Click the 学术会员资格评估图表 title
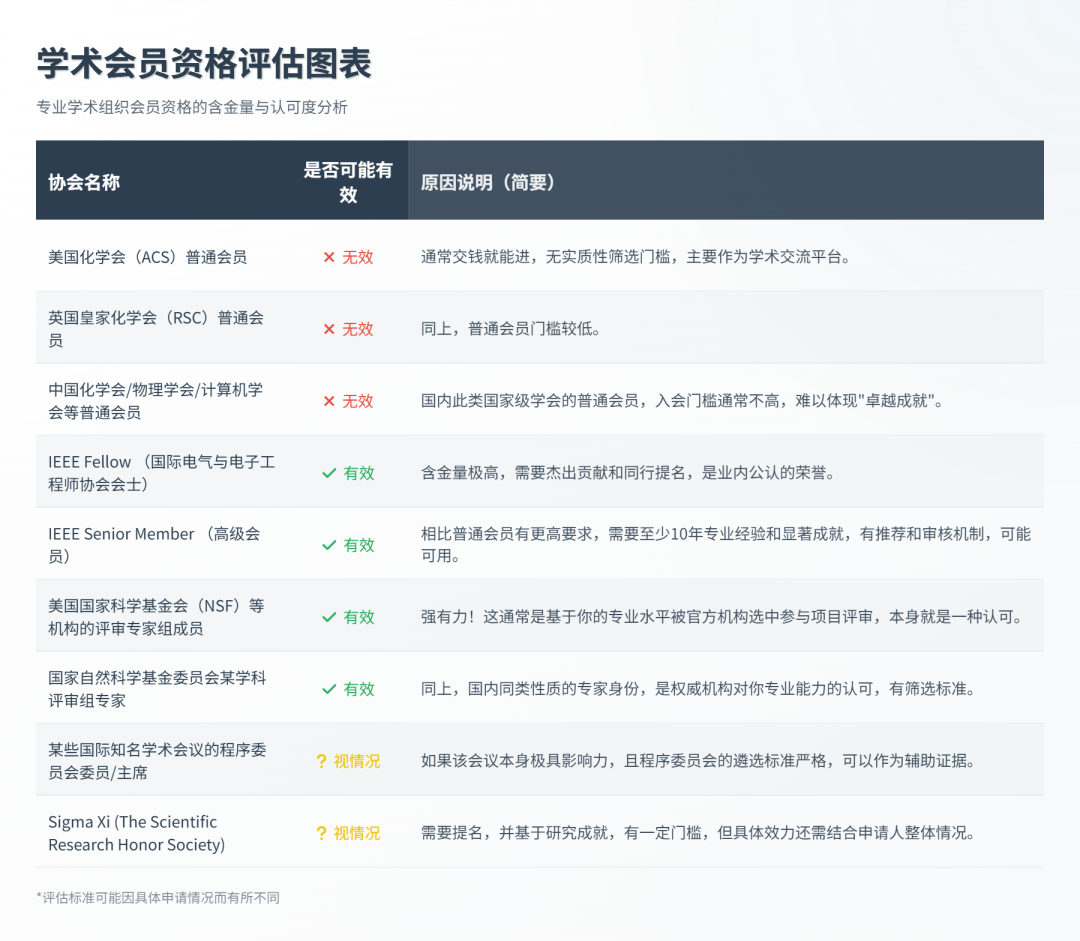This screenshot has width=1080, height=941. [x=204, y=63]
